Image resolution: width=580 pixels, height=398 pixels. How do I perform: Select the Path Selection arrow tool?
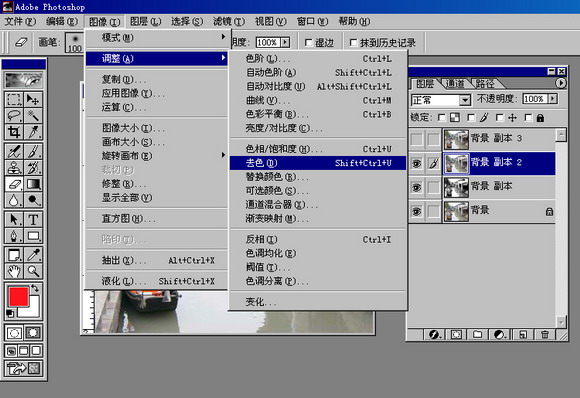tap(14, 219)
